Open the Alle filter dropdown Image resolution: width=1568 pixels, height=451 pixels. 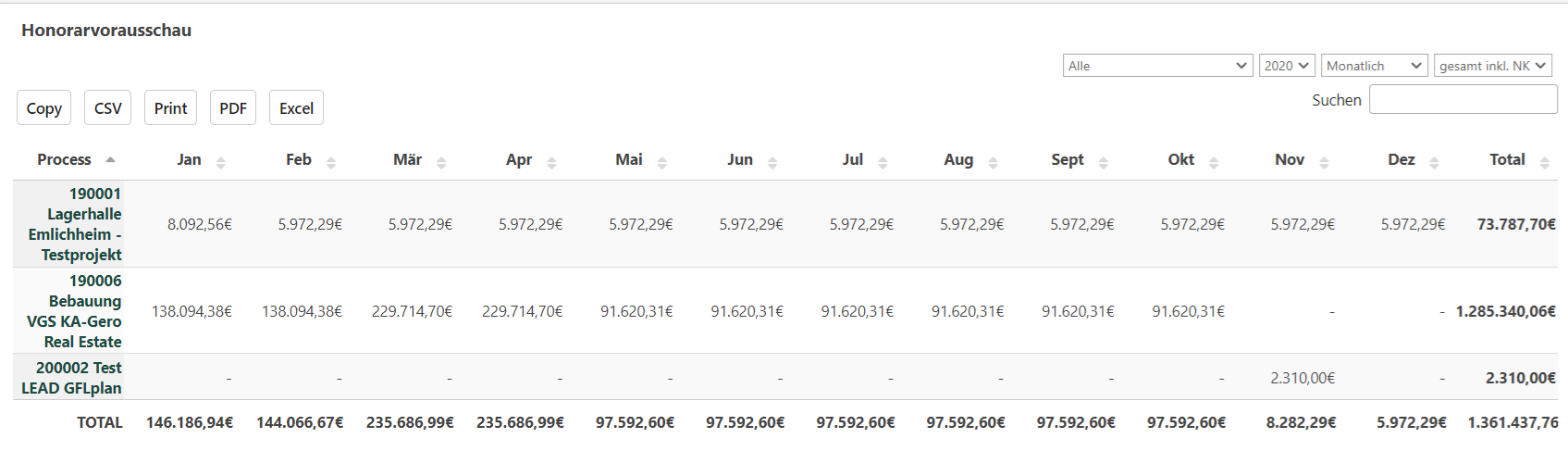click(1157, 66)
